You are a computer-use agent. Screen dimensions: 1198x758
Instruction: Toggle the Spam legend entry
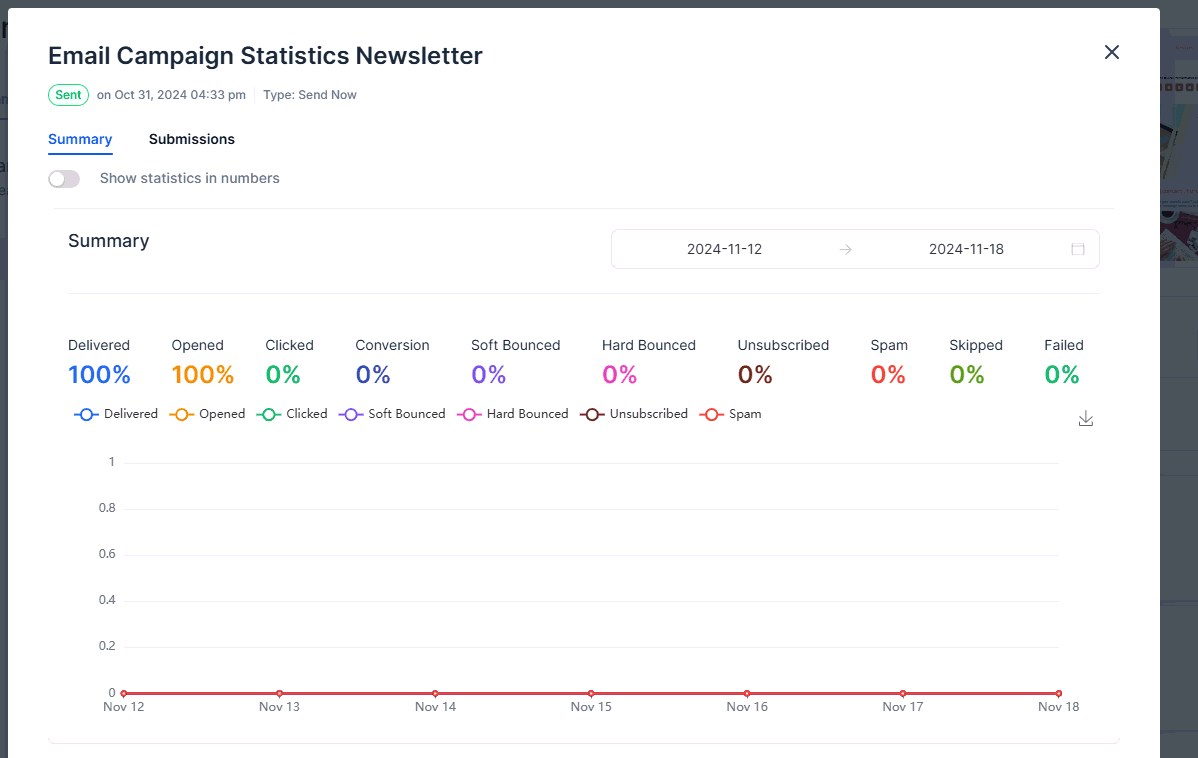(730, 414)
